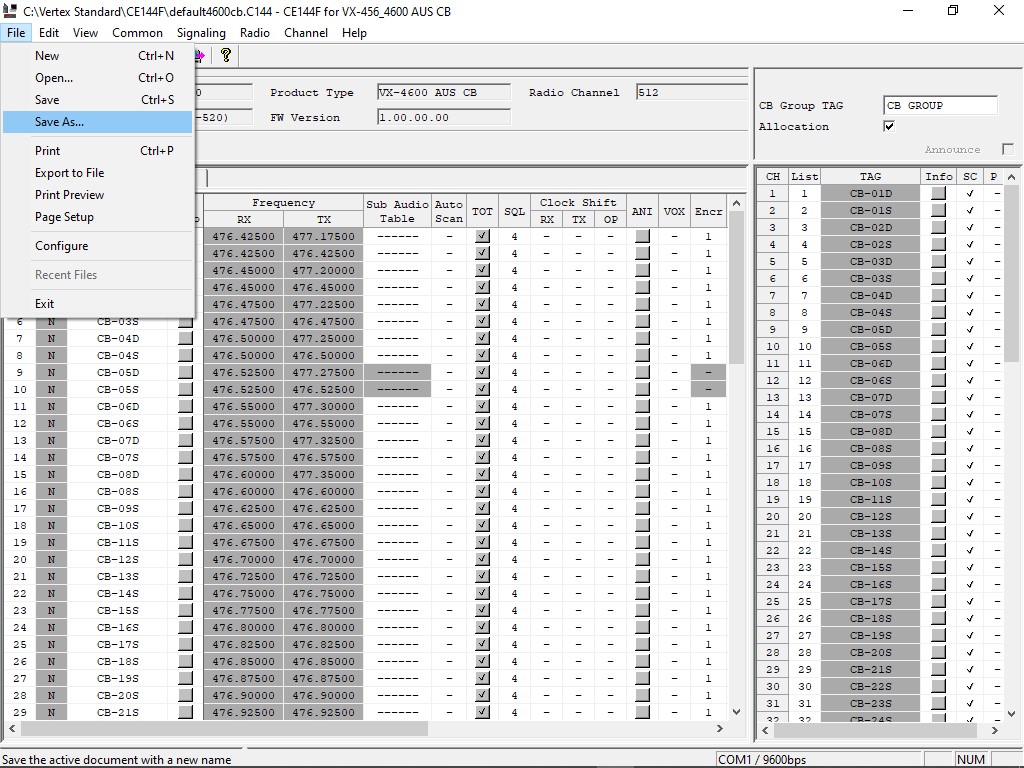
Task: Click Save As in File menu
Action: [97, 122]
